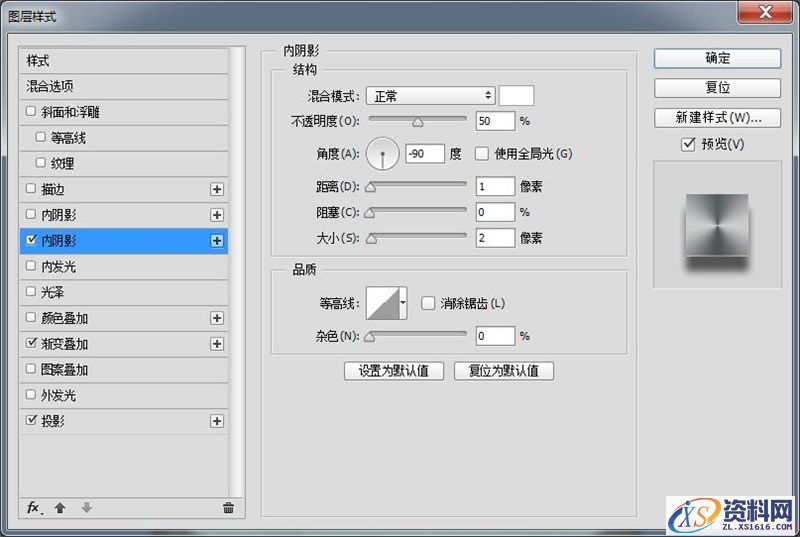Click the 复位 button
The image size is (800, 537).
[x=717, y=88]
